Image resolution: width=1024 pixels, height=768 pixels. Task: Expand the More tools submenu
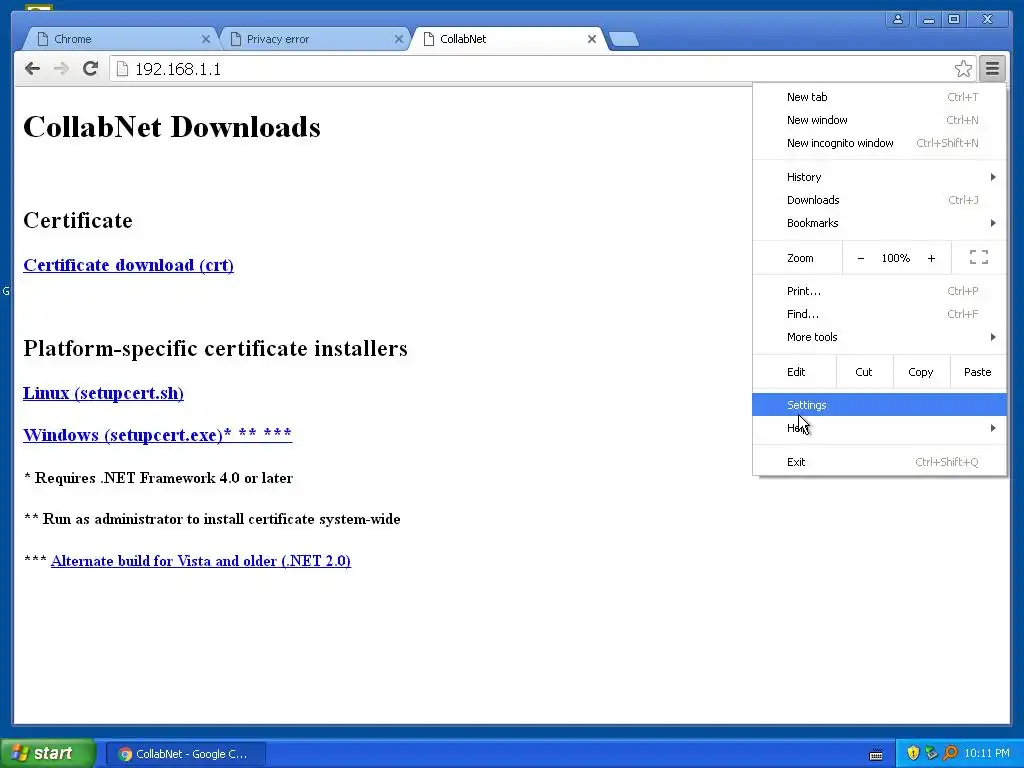[879, 337]
